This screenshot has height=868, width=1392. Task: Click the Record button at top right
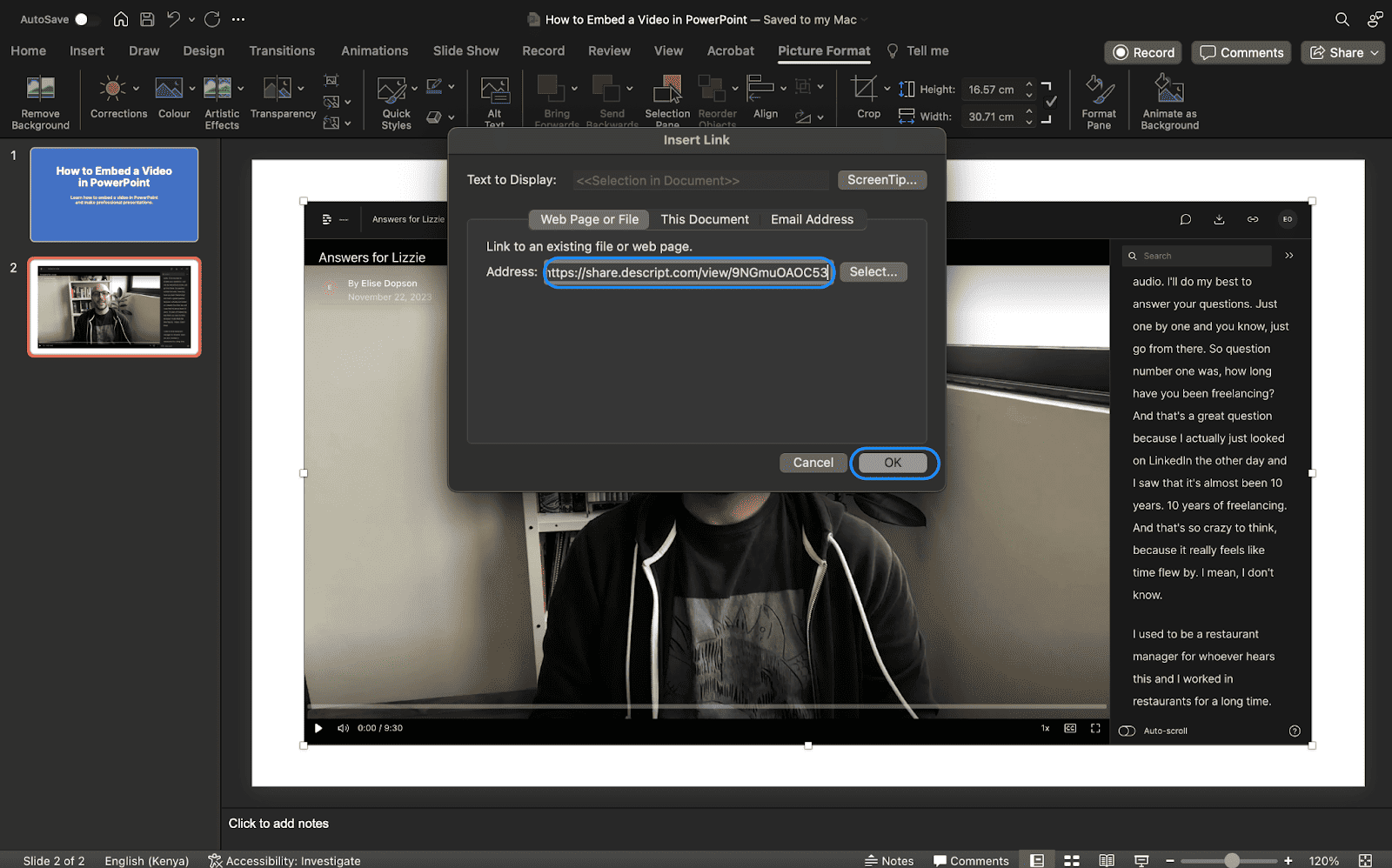pyautogui.click(x=1143, y=52)
